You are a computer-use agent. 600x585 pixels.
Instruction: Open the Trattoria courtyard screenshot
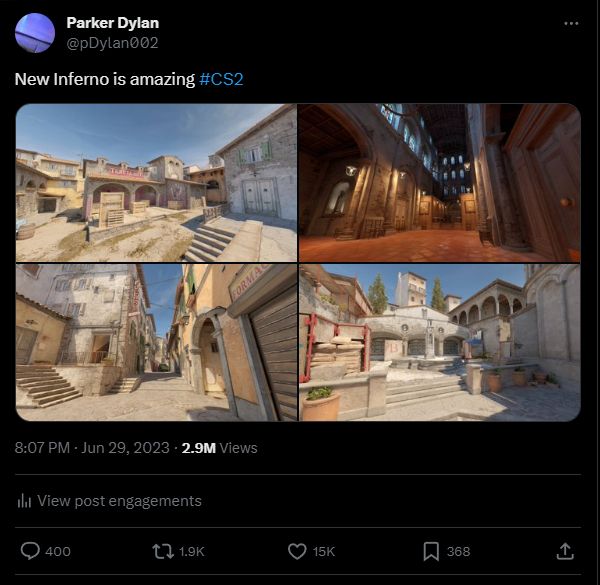[156, 183]
